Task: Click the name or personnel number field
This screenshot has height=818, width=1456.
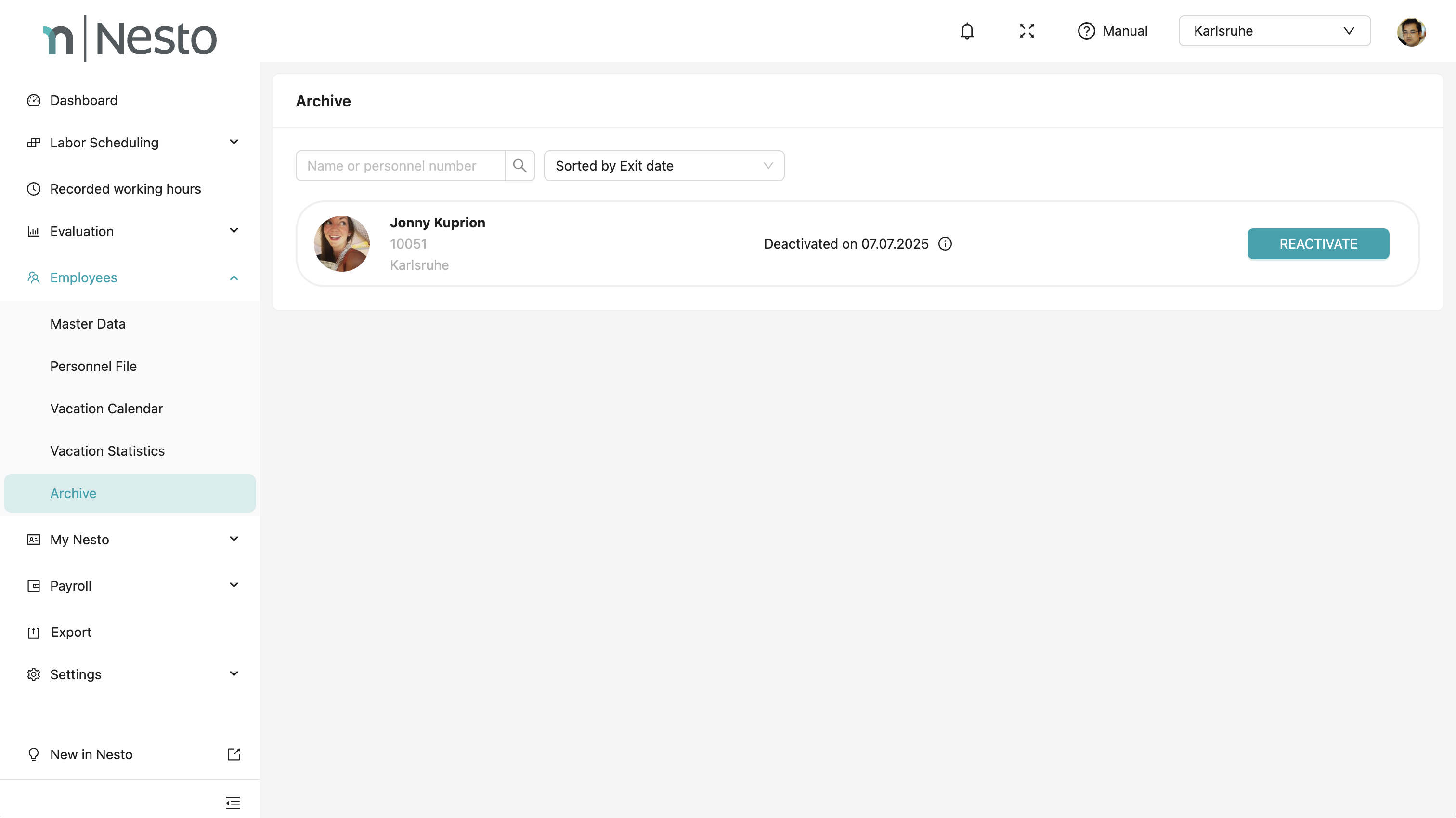Action: 400,166
